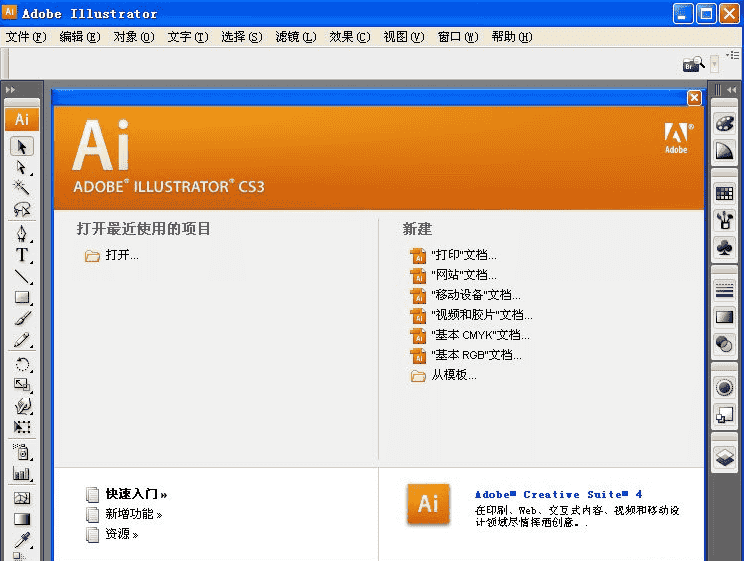Create new "基本 RGB"文档
744x561 pixels.
tap(465, 355)
